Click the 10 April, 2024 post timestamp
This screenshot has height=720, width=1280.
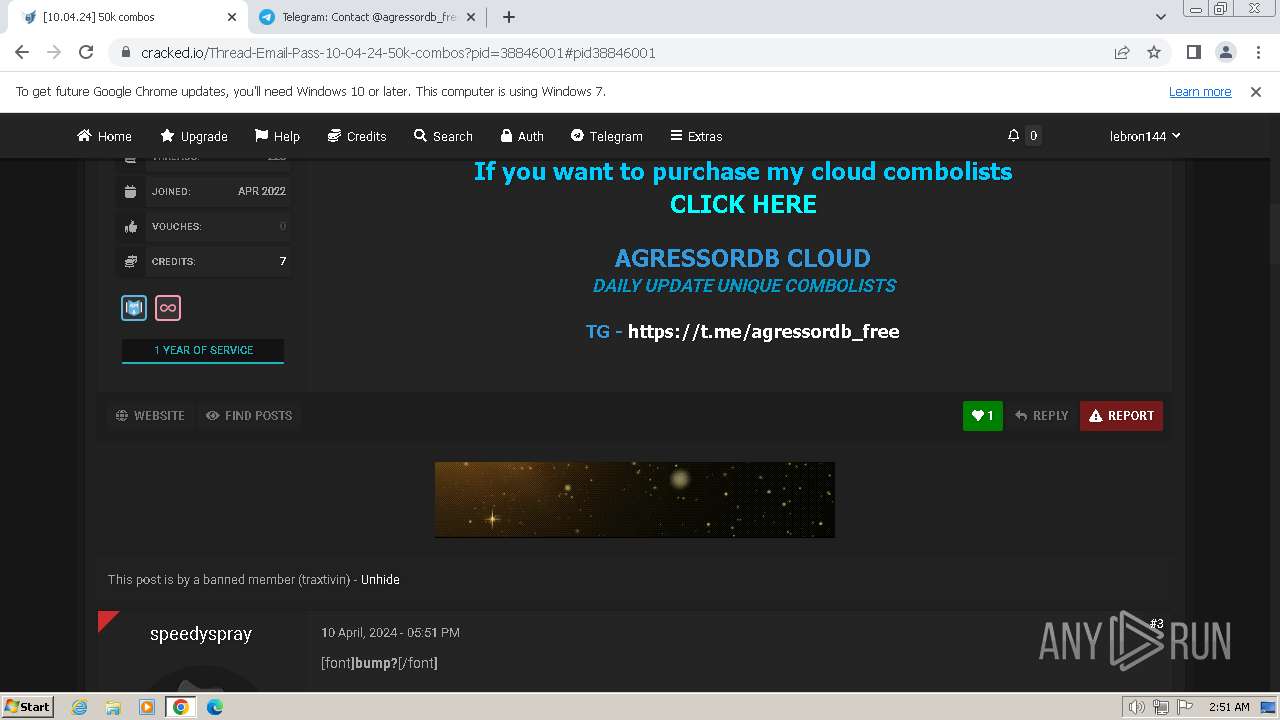(x=390, y=632)
